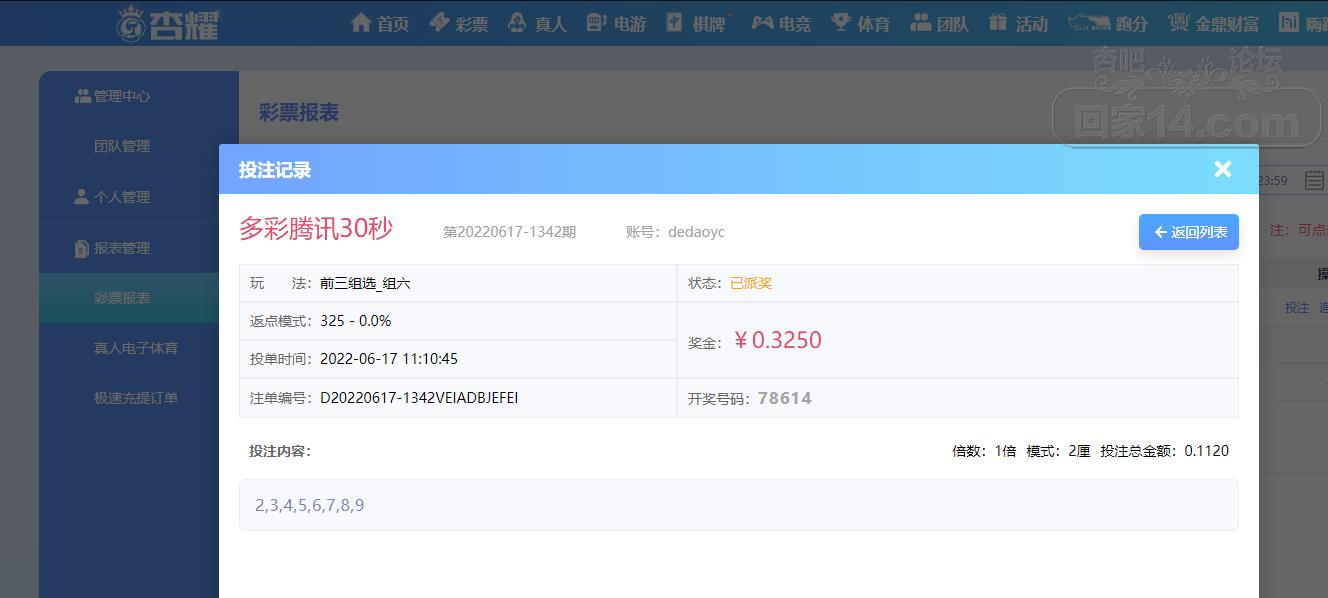Viewport: 1328px width, 598px height.
Task: Click the person icon beside 个人管理
Action: pyautogui.click(x=82, y=196)
